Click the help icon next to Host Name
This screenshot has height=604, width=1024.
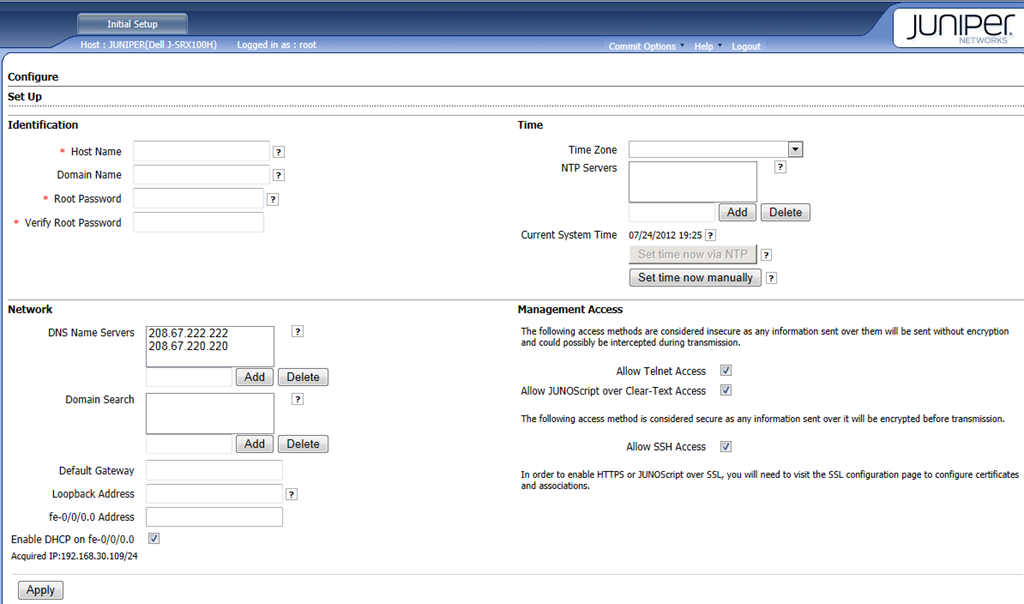(279, 152)
